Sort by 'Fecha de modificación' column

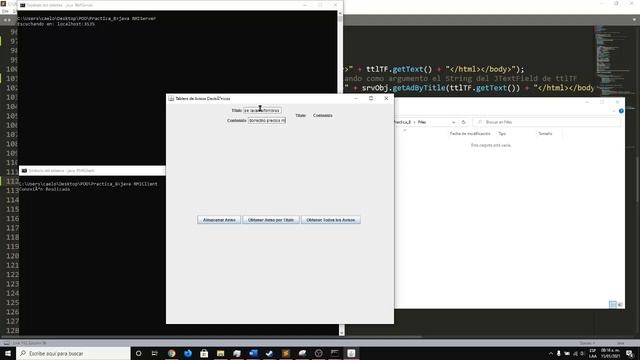[x=470, y=133]
